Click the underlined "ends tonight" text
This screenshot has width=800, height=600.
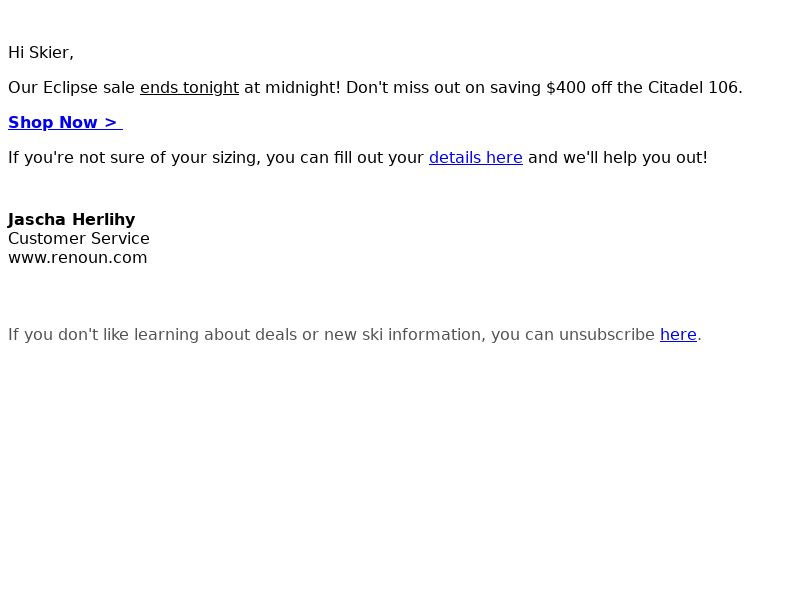point(189,87)
